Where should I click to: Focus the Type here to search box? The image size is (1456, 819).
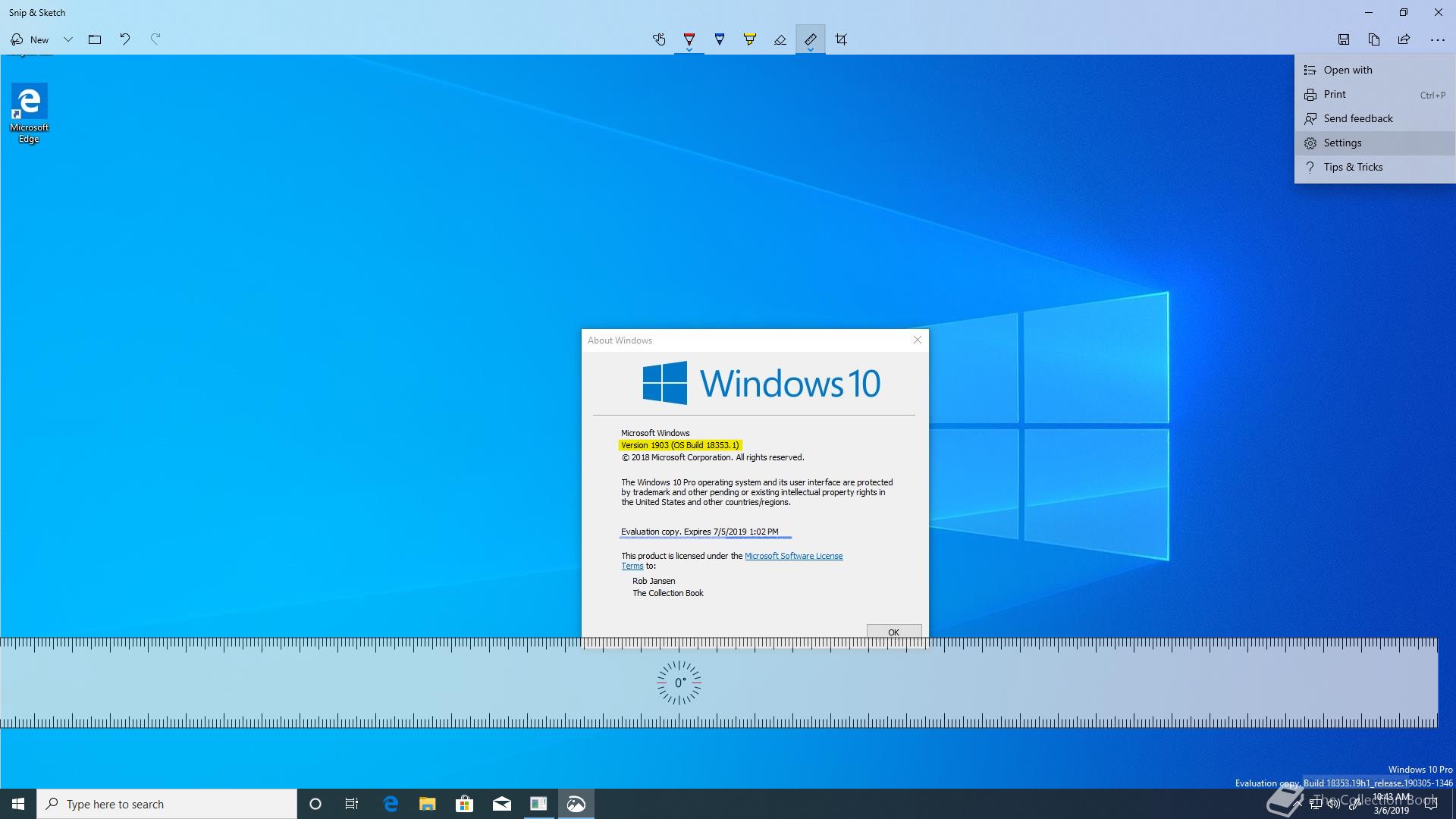[x=167, y=804]
